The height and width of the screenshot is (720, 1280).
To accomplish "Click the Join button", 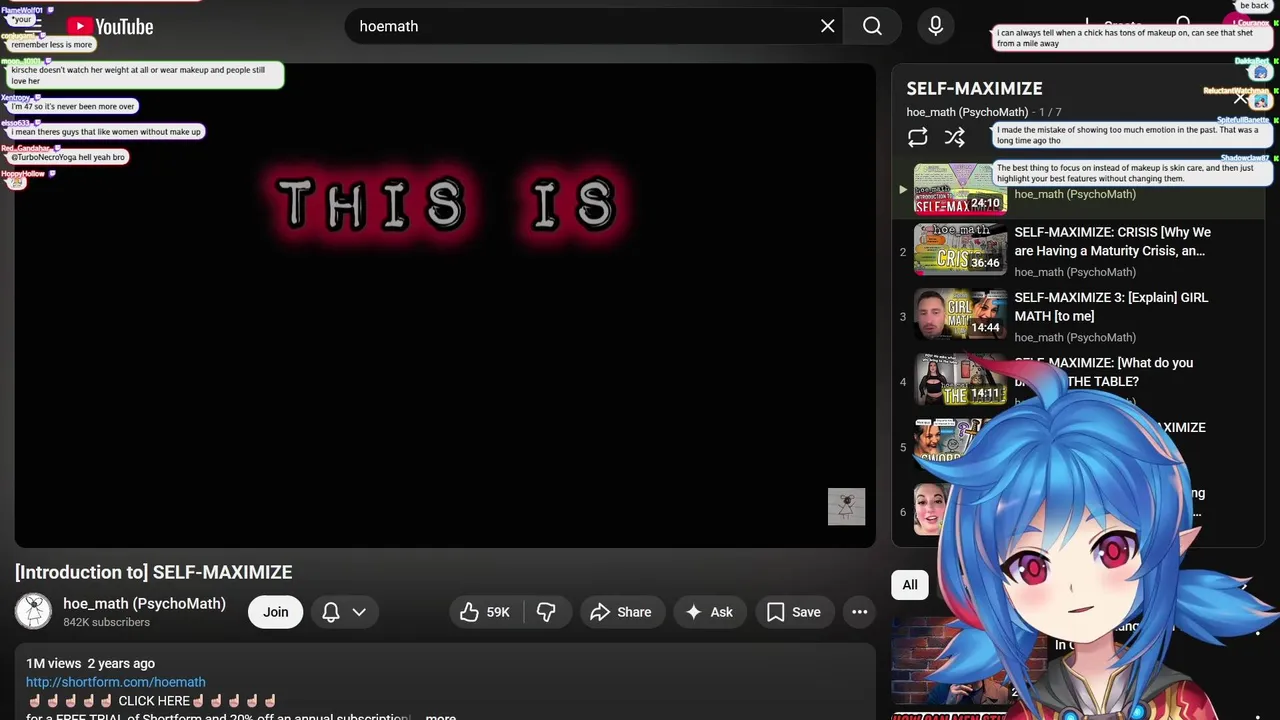I will [x=276, y=612].
